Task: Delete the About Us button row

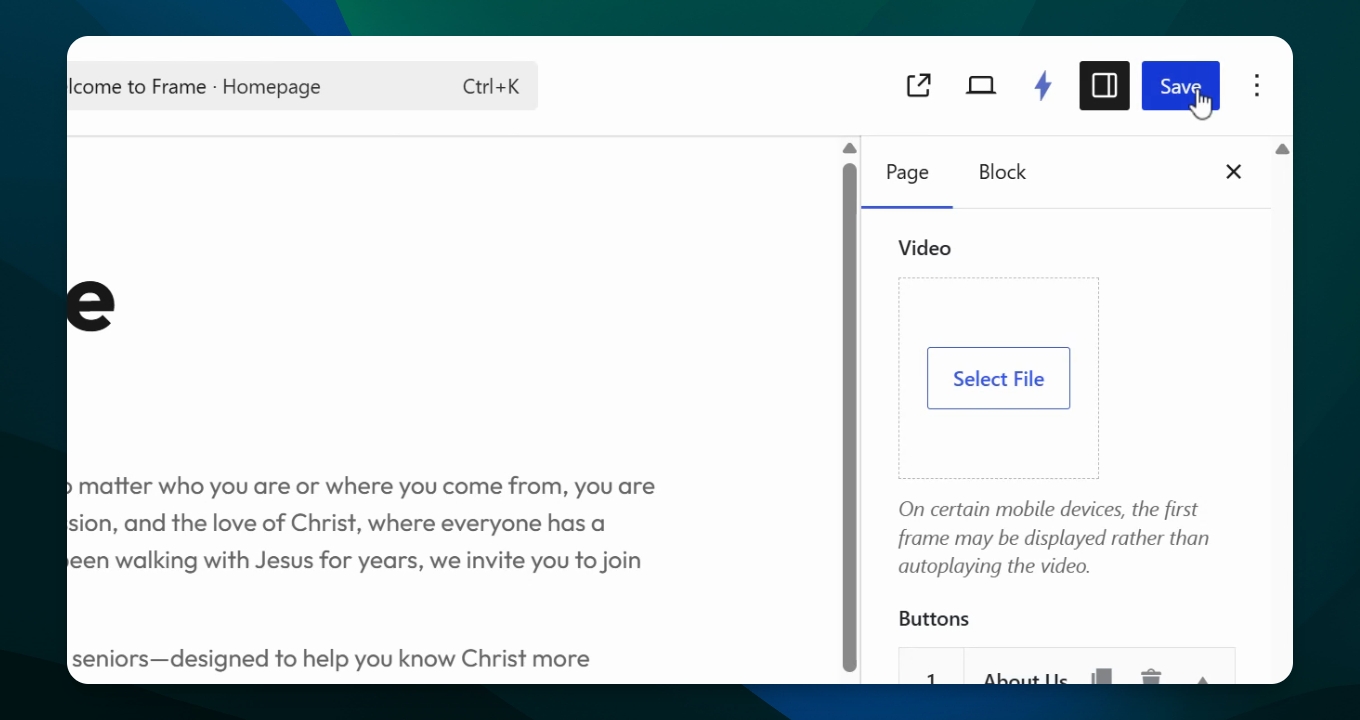Action: point(1151,678)
